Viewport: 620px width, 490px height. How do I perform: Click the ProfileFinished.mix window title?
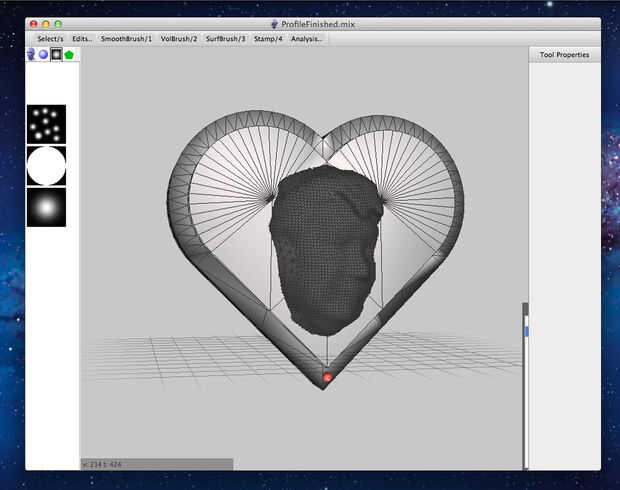coord(318,23)
